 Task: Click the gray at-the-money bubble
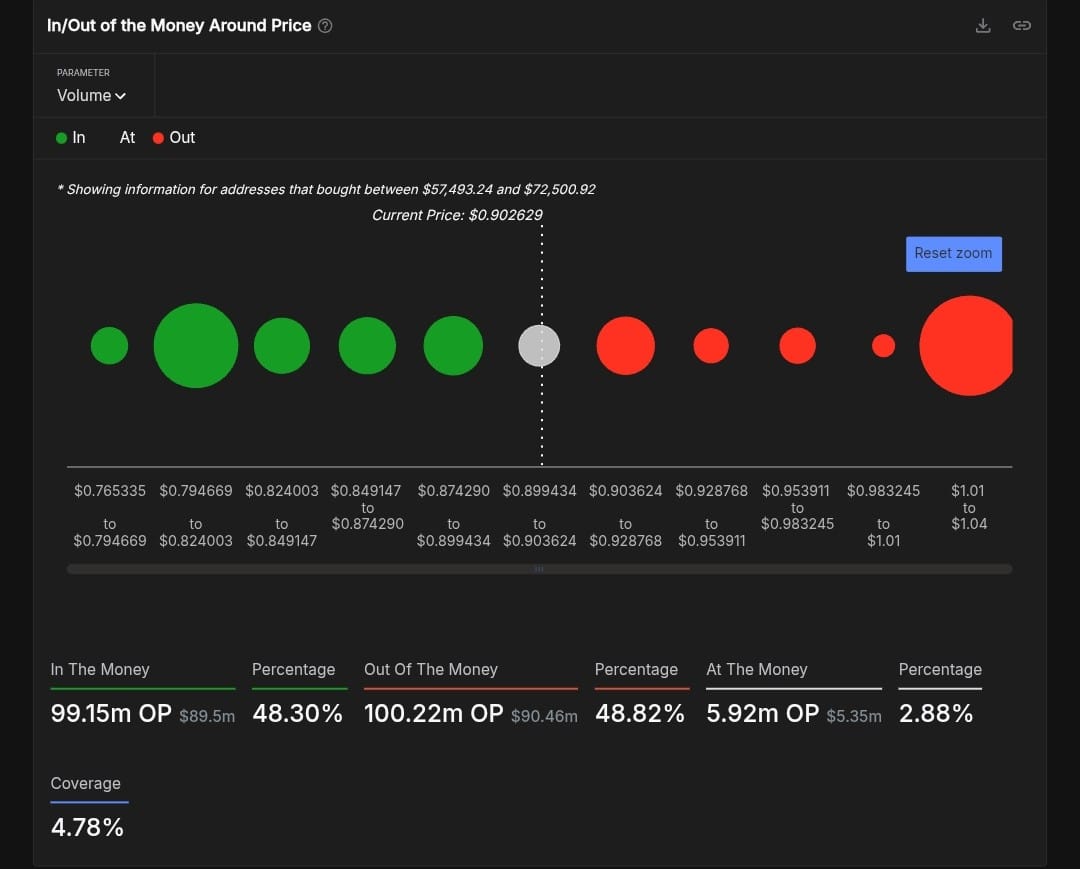(x=539, y=346)
